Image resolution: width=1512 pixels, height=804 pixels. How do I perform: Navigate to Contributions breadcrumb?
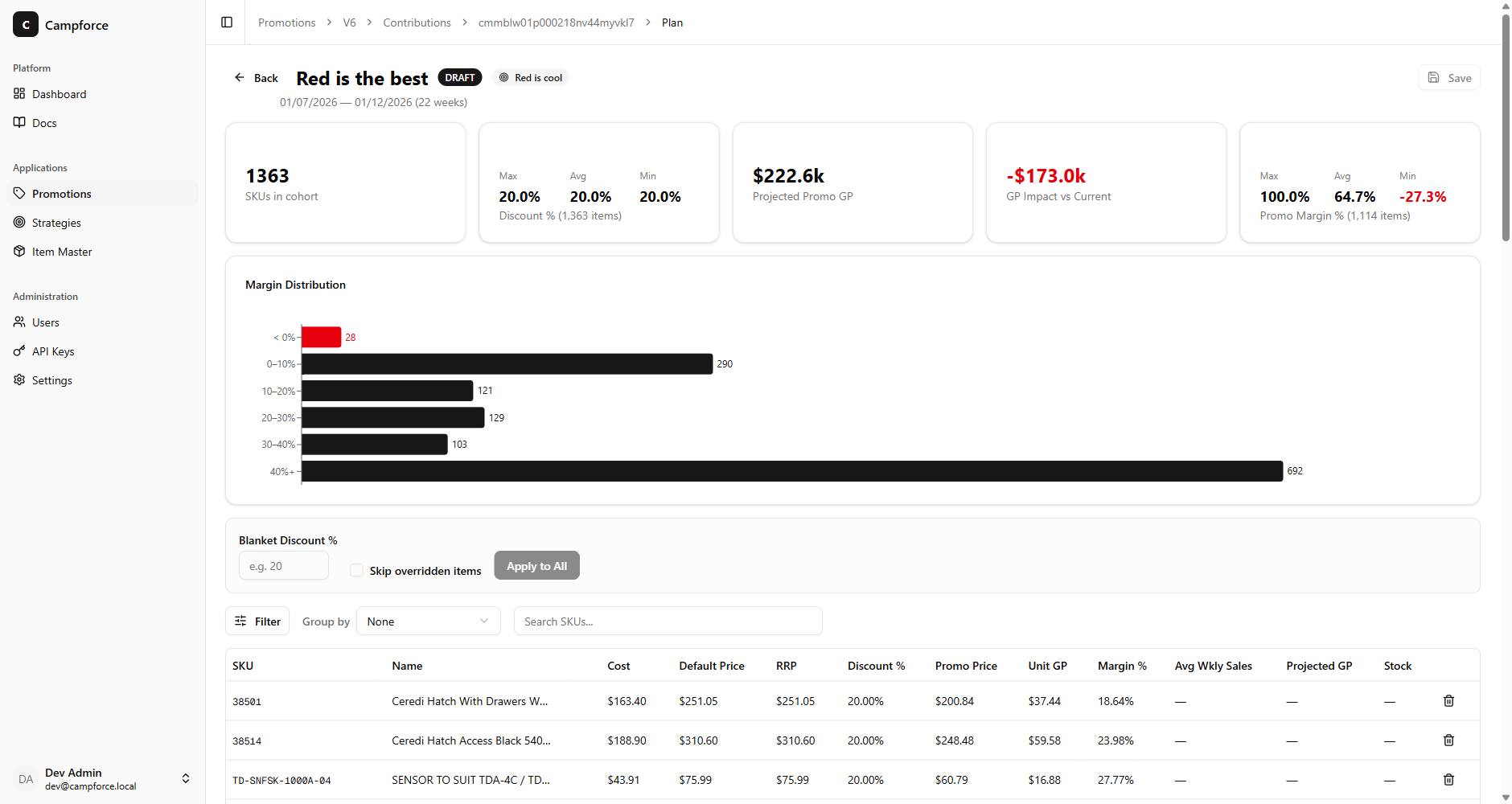click(417, 23)
